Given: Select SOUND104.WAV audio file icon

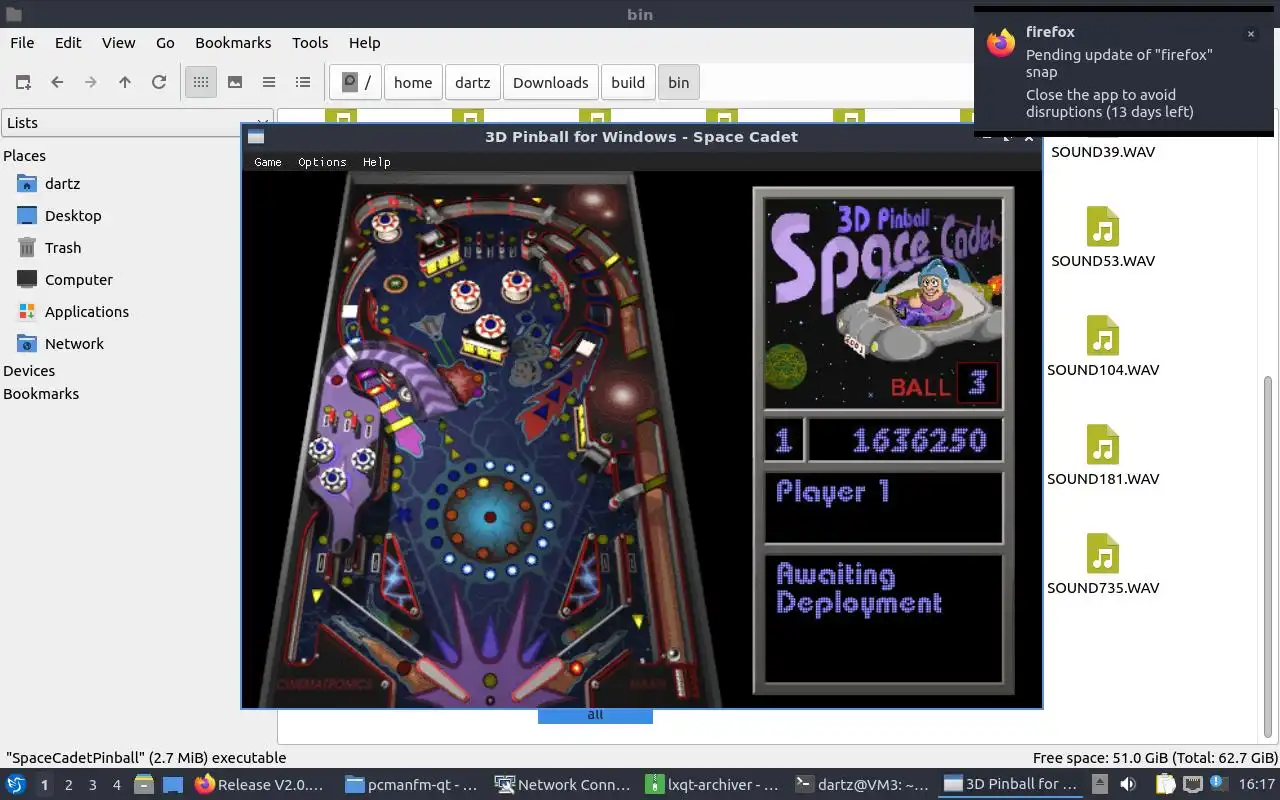Looking at the screenshot, I should [1103, 336].
